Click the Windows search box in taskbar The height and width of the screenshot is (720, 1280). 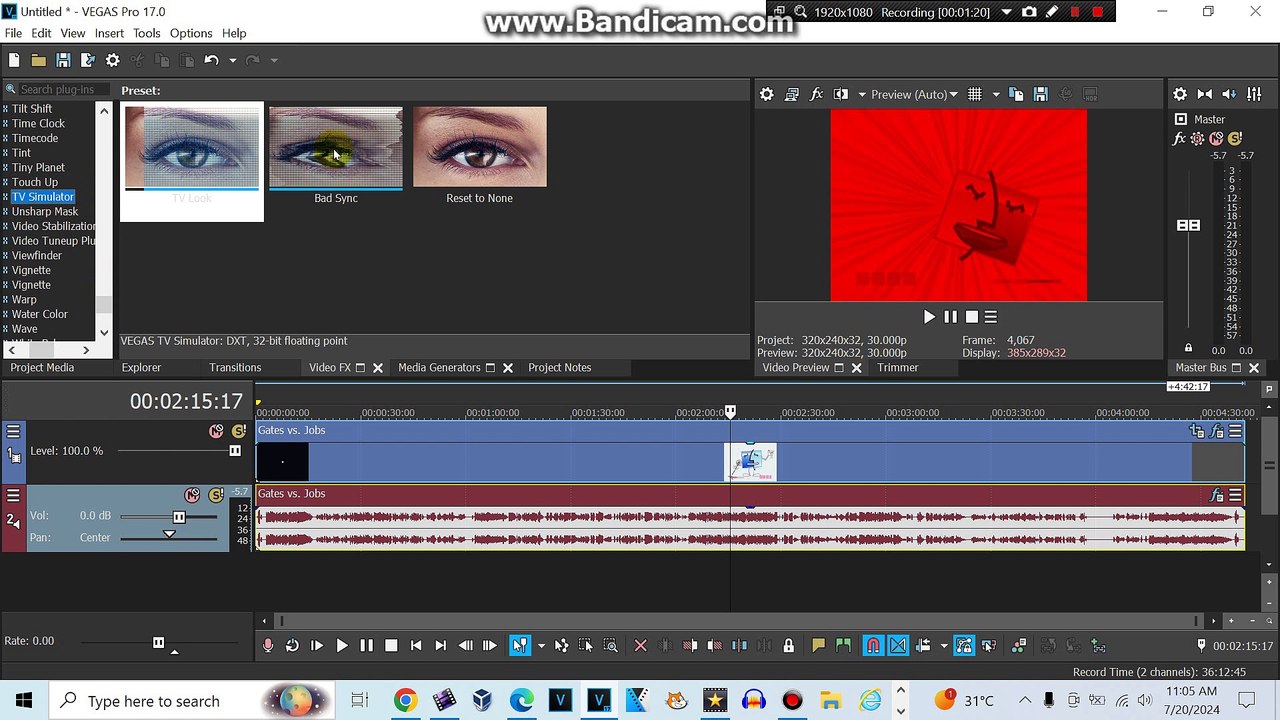pyautogui.click(x=192, y=701)
